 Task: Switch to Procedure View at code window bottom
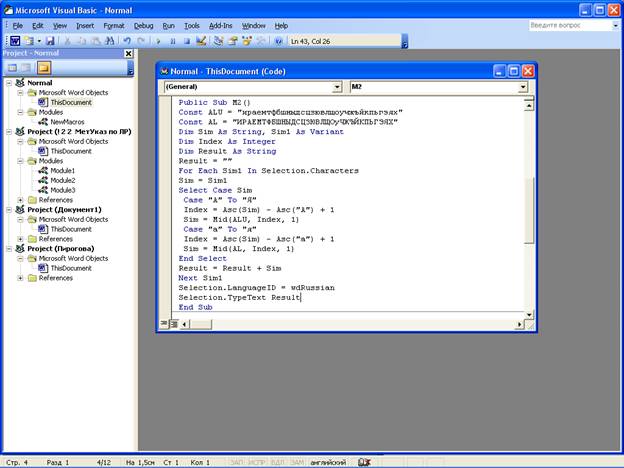164,323
